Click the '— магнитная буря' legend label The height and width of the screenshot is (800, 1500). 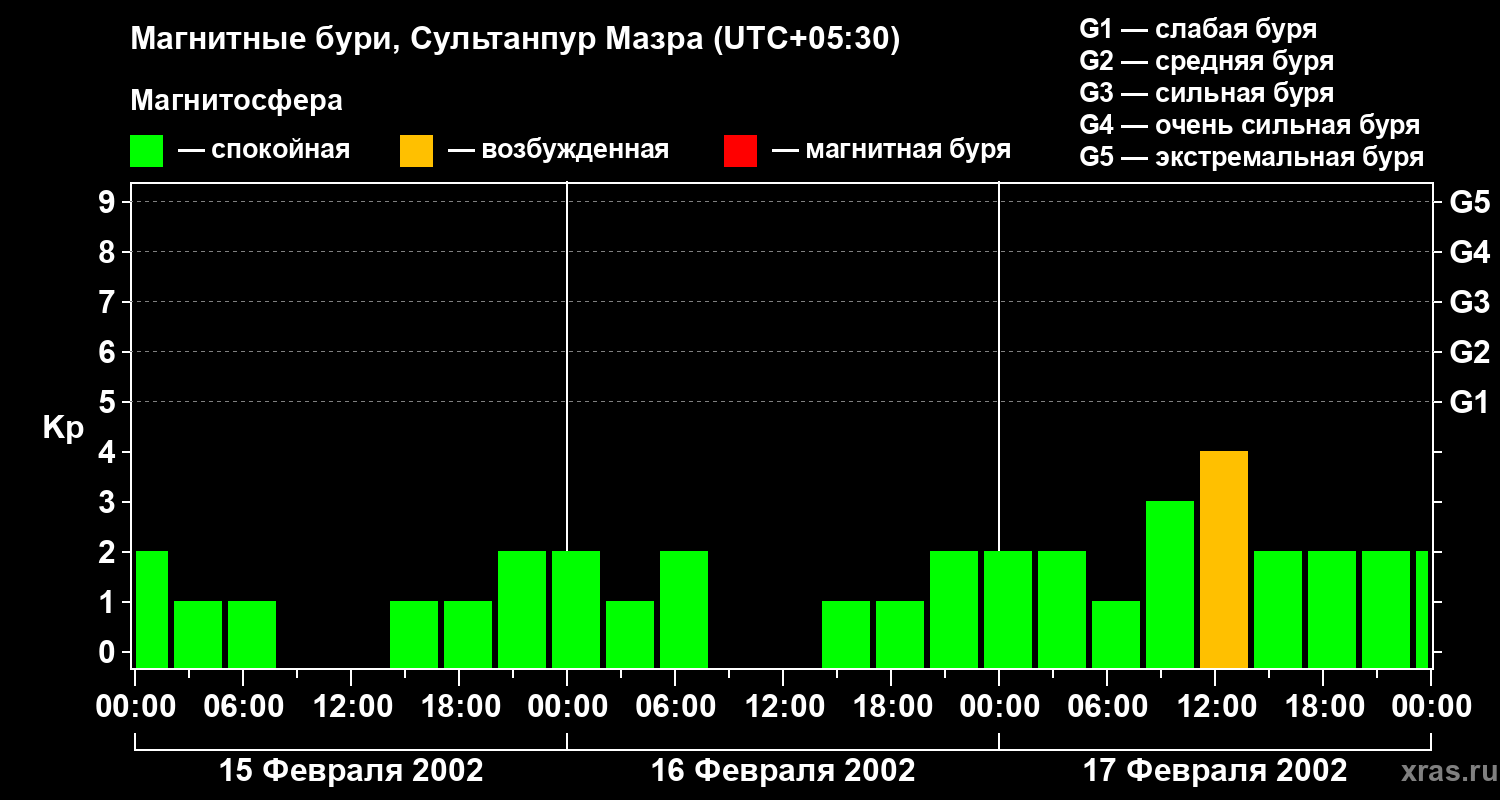(x=892, y=151)
